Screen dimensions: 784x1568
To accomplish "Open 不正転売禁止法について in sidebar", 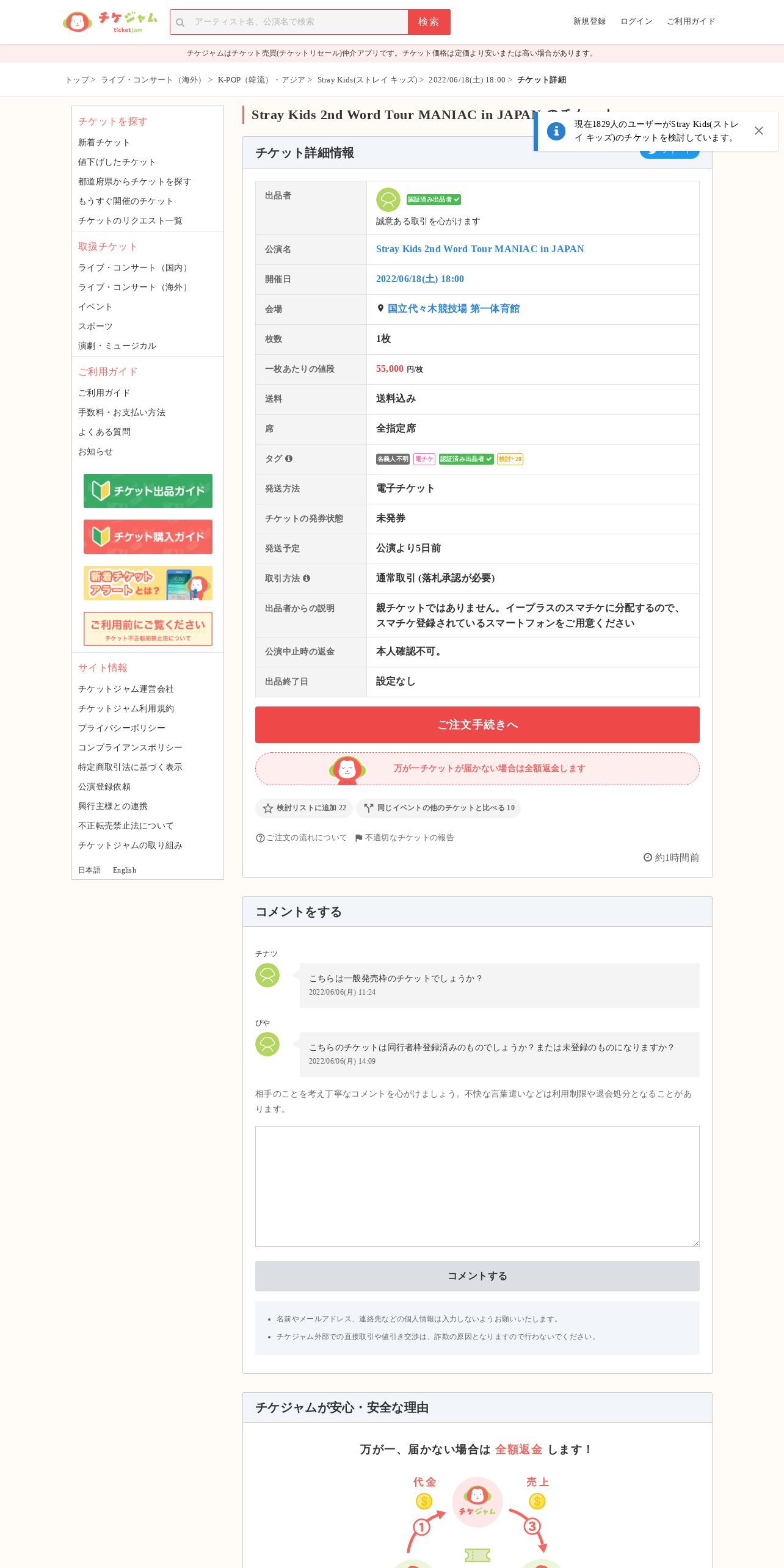I will 126,826.
